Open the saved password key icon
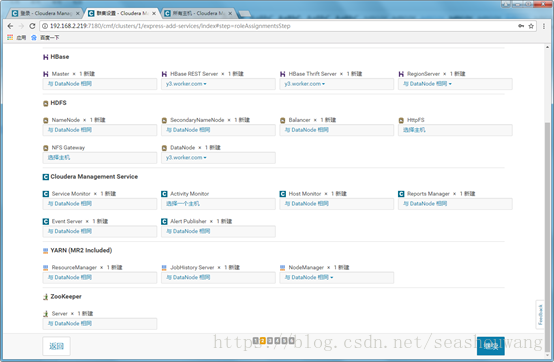 click(x=521, y=26)
